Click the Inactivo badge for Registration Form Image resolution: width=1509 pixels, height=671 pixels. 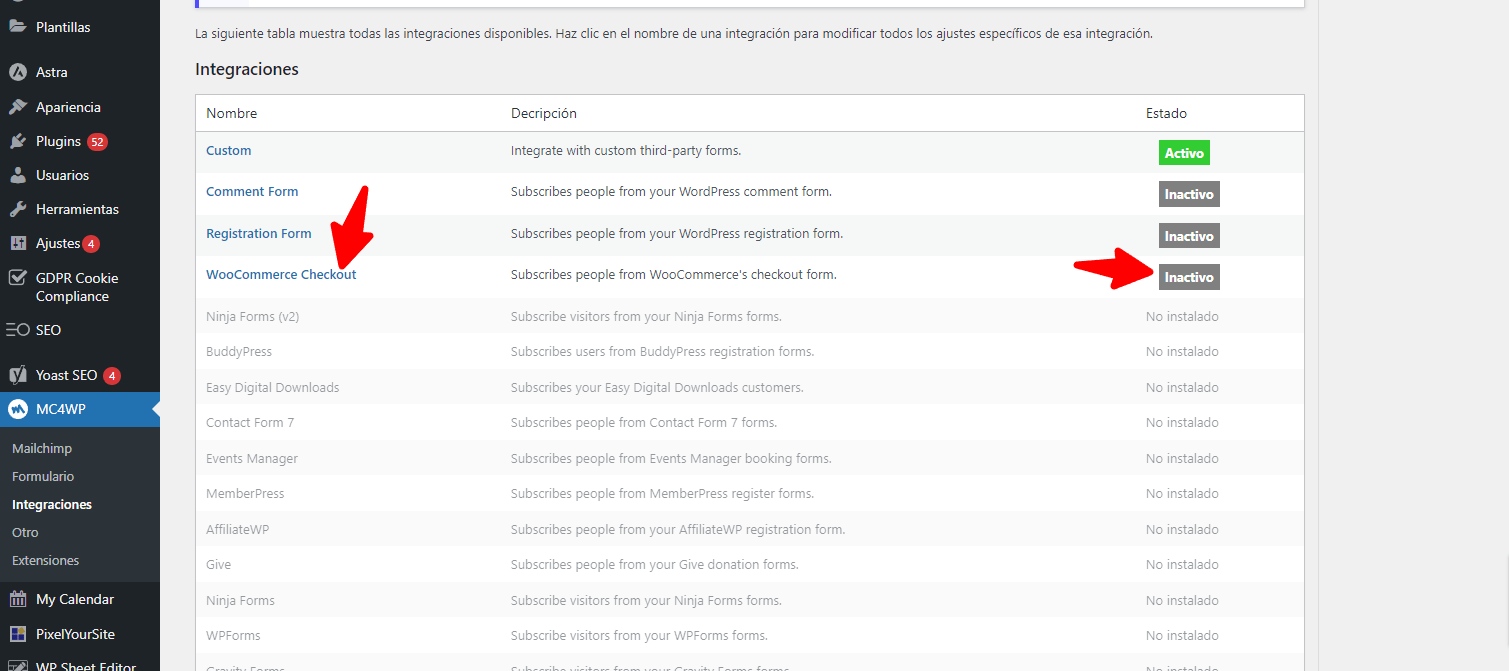click(1189, 236)
